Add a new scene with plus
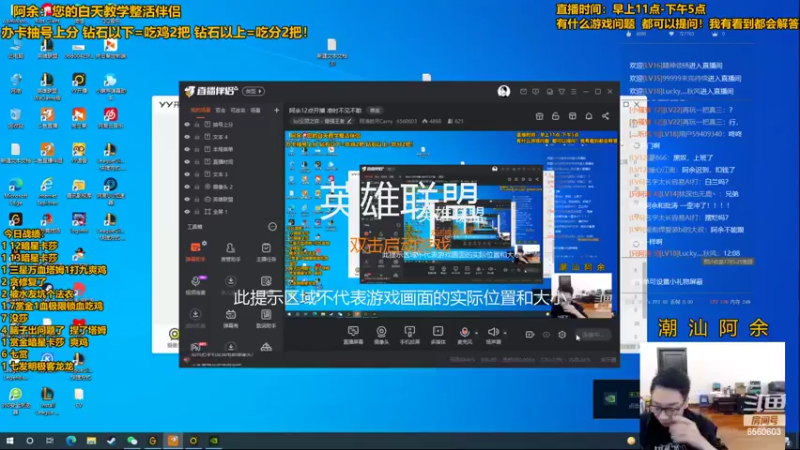The height and width of the screenshot is (450, 800). [x=277, y=110]
